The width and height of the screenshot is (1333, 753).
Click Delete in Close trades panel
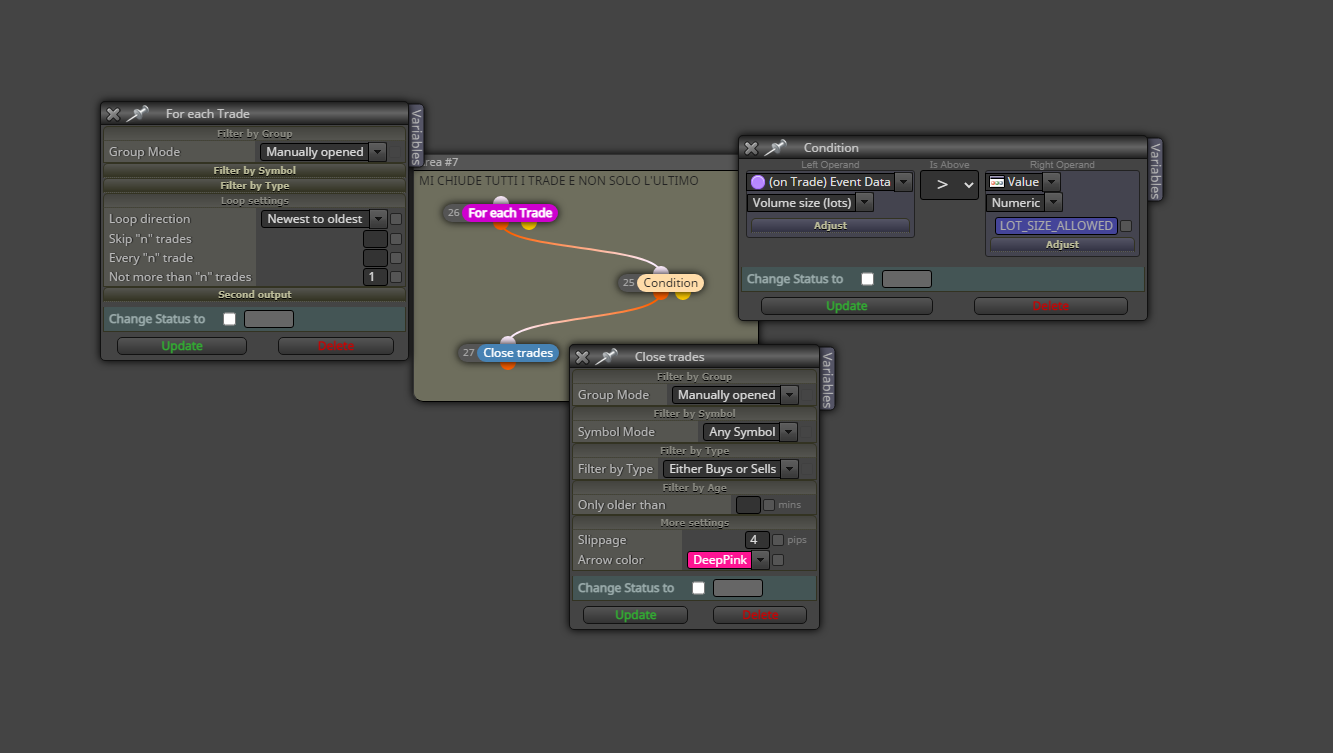(760, 615)
